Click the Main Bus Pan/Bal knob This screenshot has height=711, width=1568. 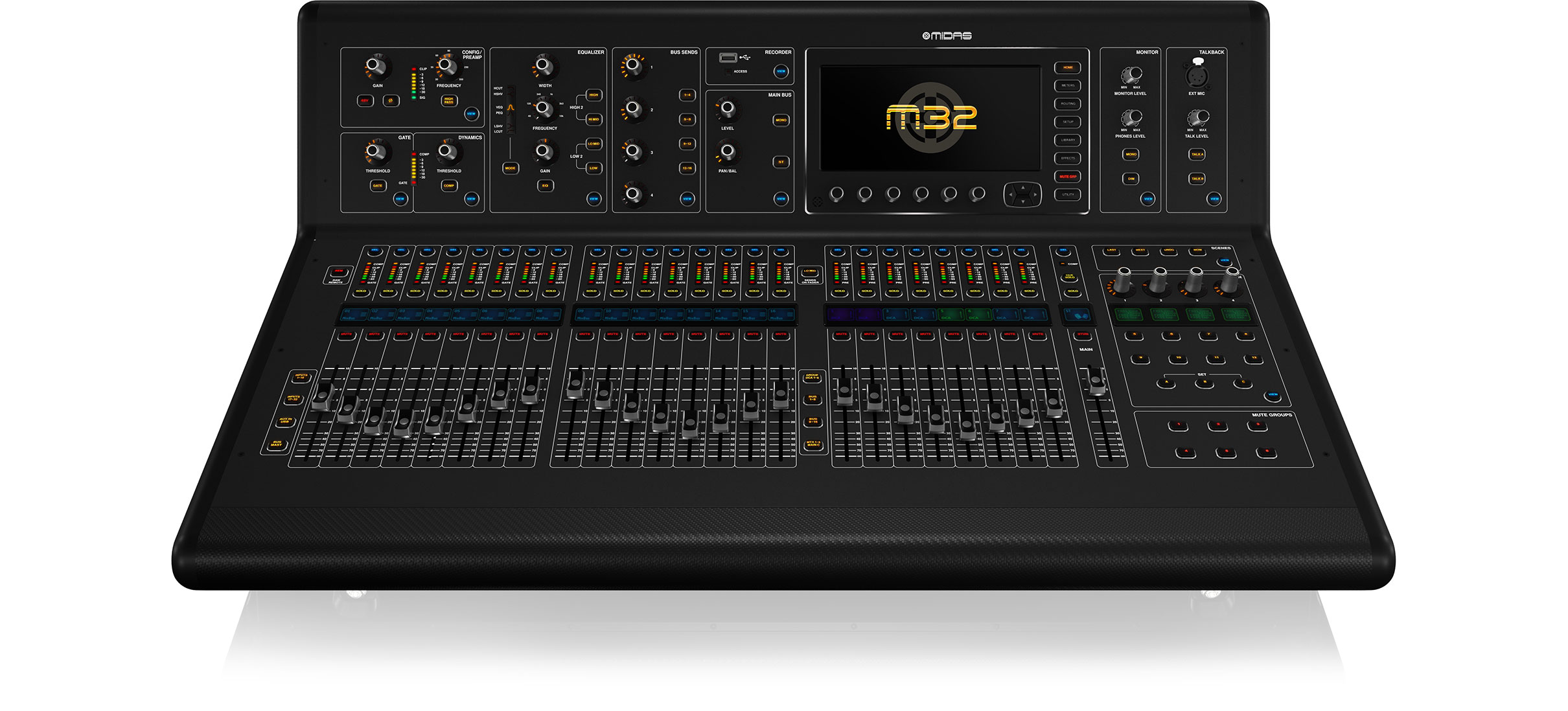coord(727,151)
